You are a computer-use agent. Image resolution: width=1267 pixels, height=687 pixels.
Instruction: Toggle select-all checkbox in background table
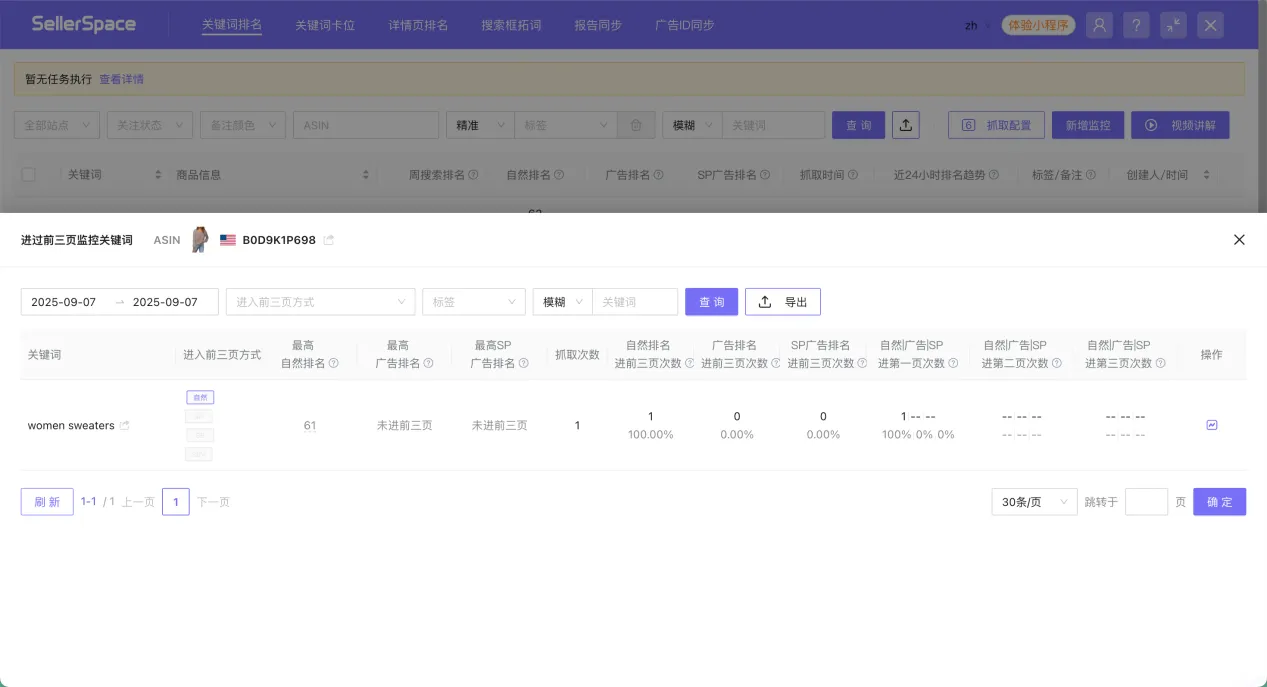pyautogui.click(x=28, y=174)
